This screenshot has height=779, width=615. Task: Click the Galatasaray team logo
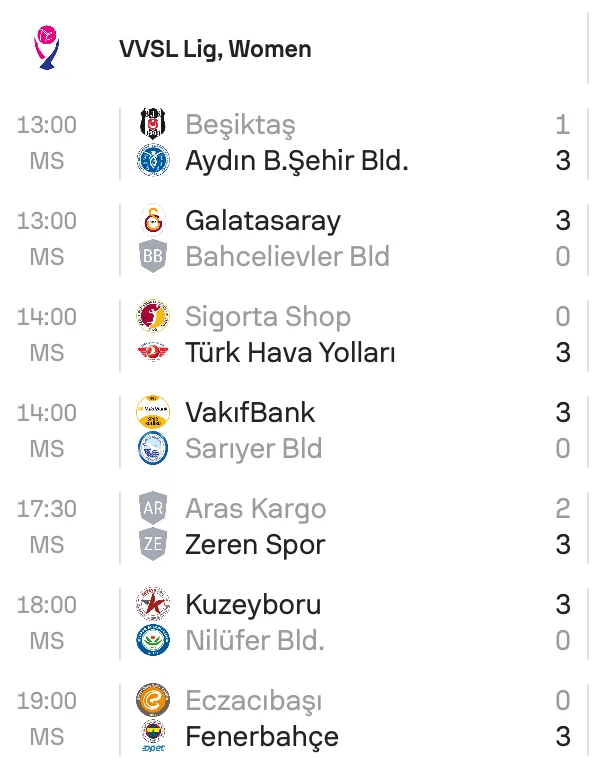tap(153, 221)
